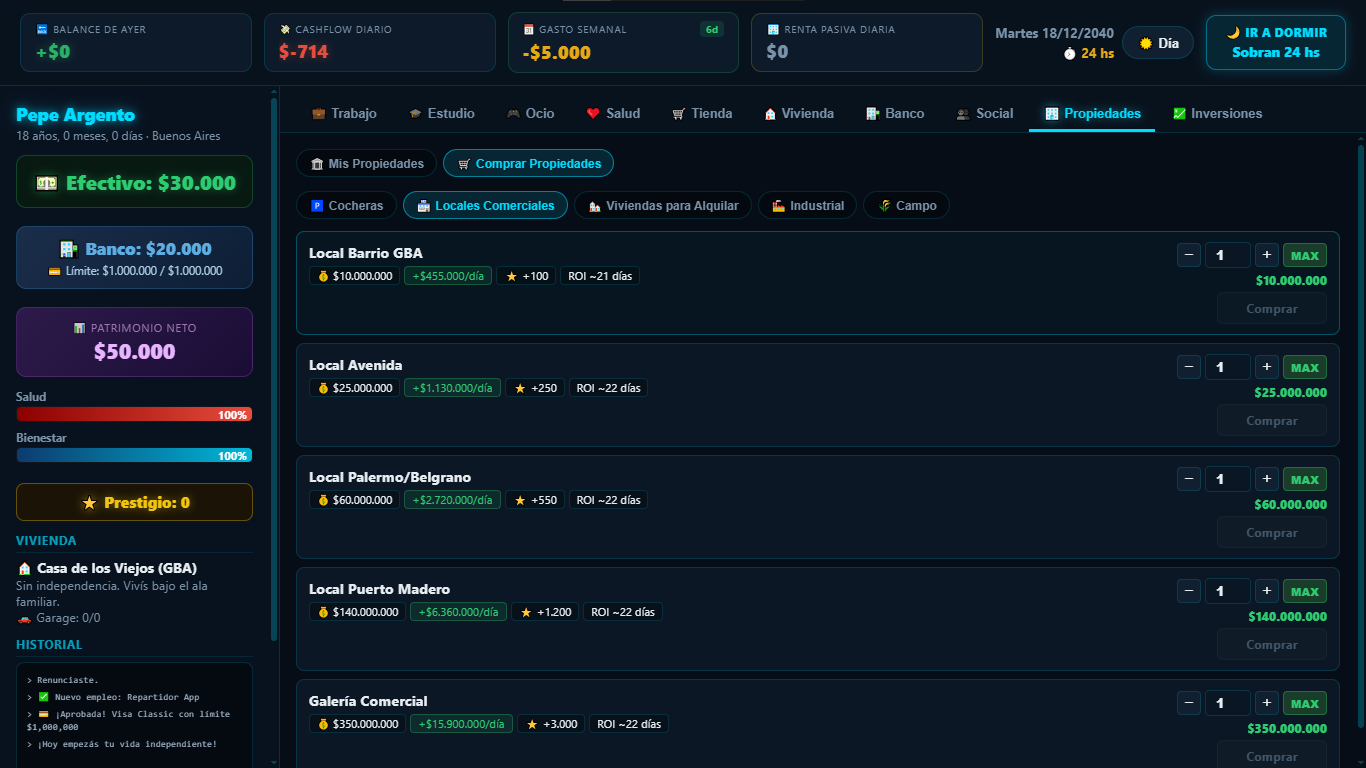Click the star icon beside +100 prestige
Viewport: 1366px width, 768px height.
pyautogui.click(x=511, y=276)
